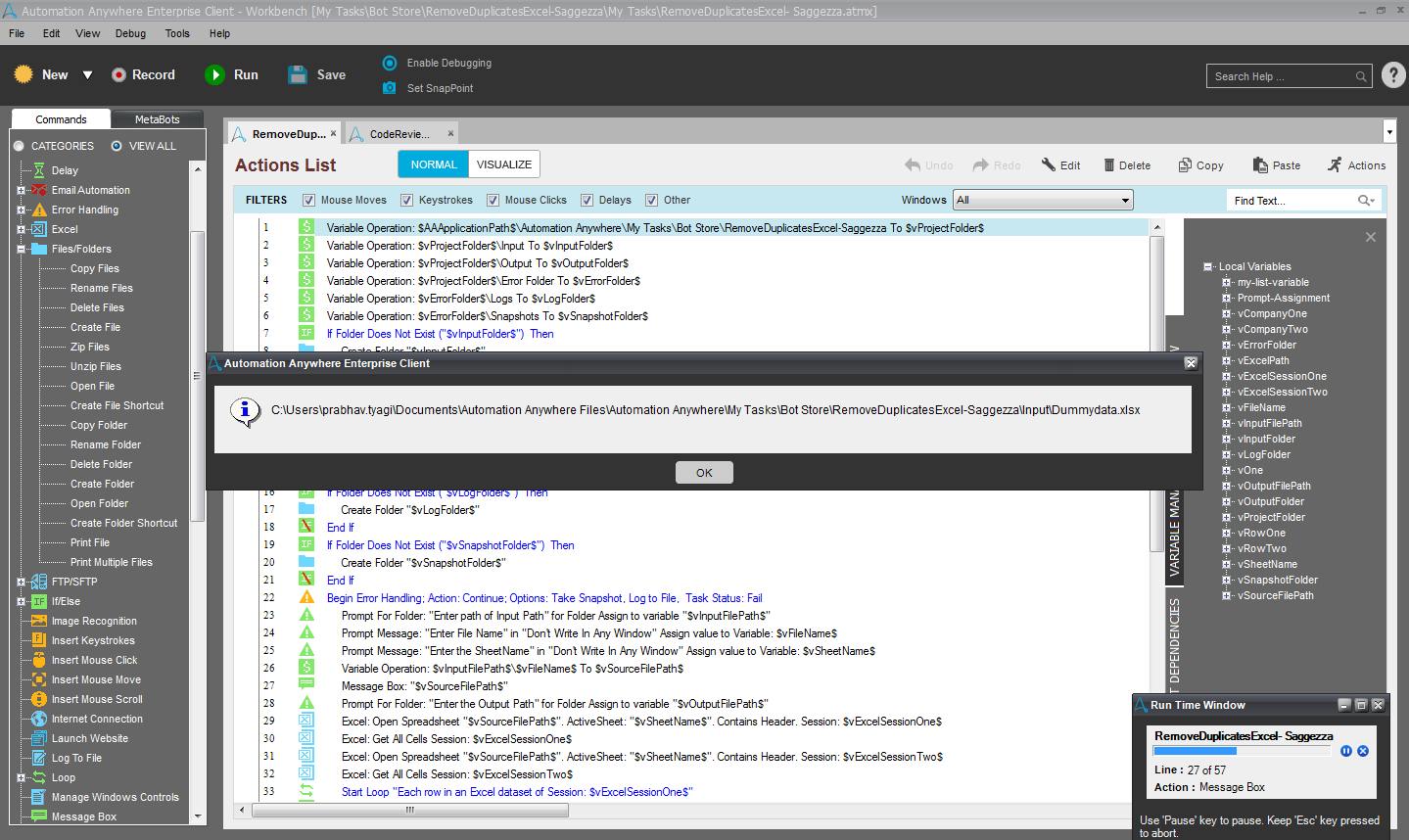Switch to NORMAL view button
Screen dimensions: 1409x840
point(434,164)
